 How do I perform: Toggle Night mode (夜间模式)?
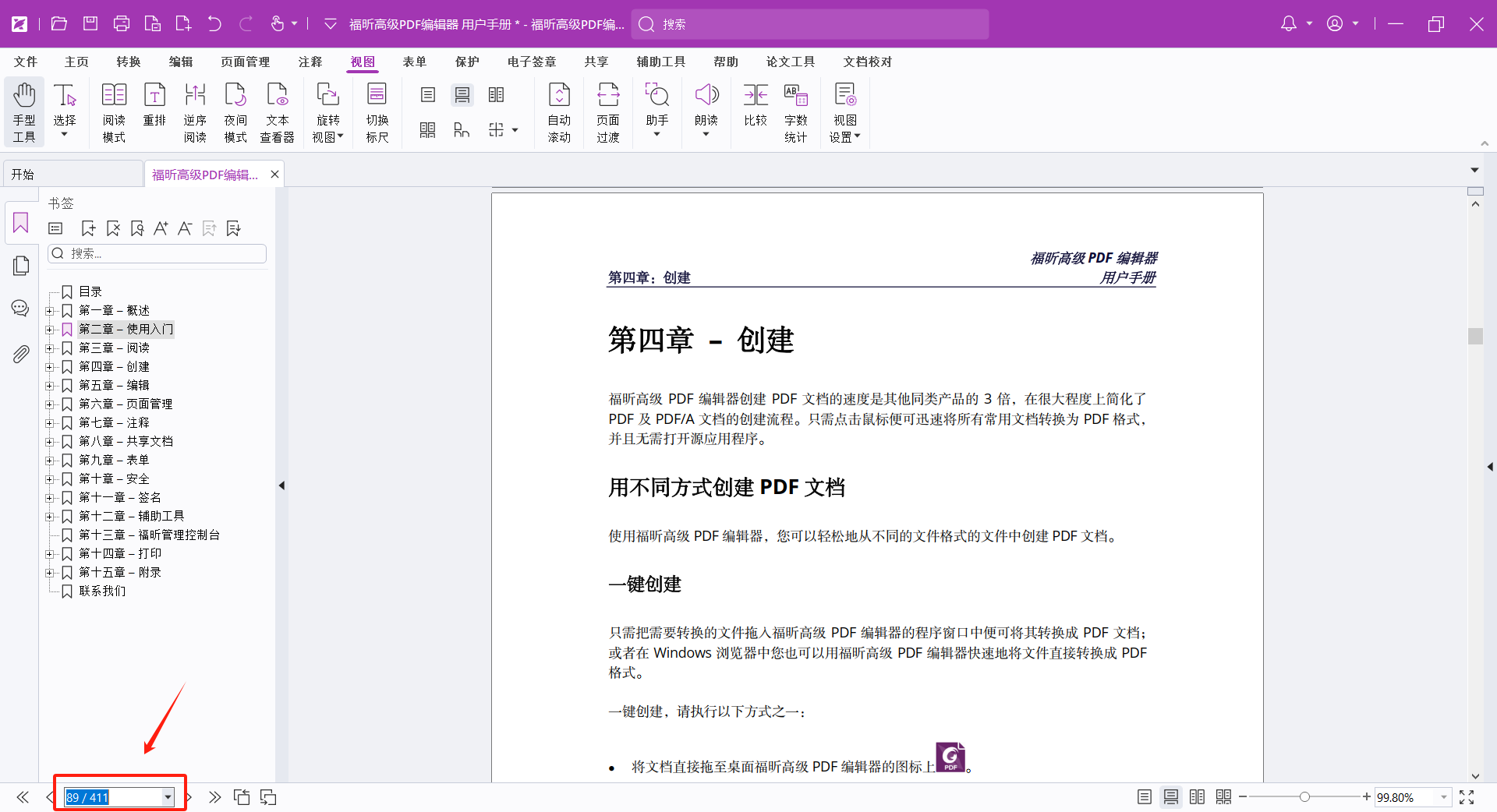pos(235,112)
